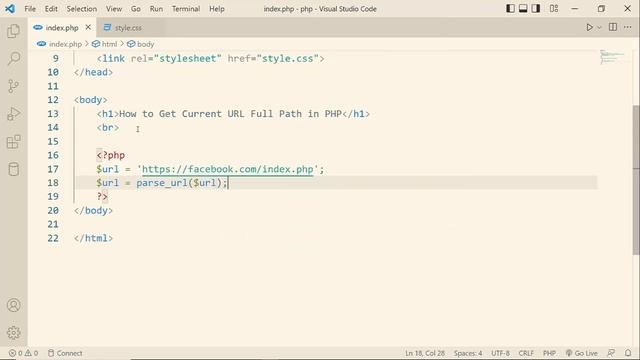Run the PHP file with play button

click(x=589, y=27)
